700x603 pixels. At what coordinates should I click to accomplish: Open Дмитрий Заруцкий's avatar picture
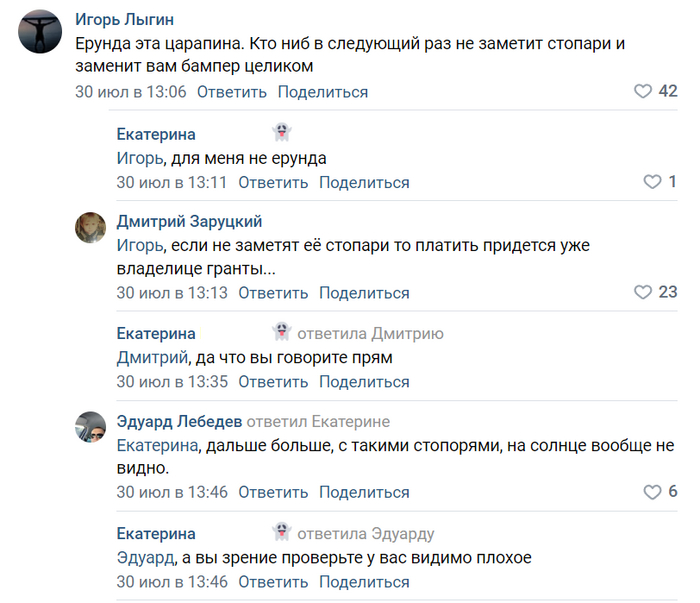click(91, 228)
